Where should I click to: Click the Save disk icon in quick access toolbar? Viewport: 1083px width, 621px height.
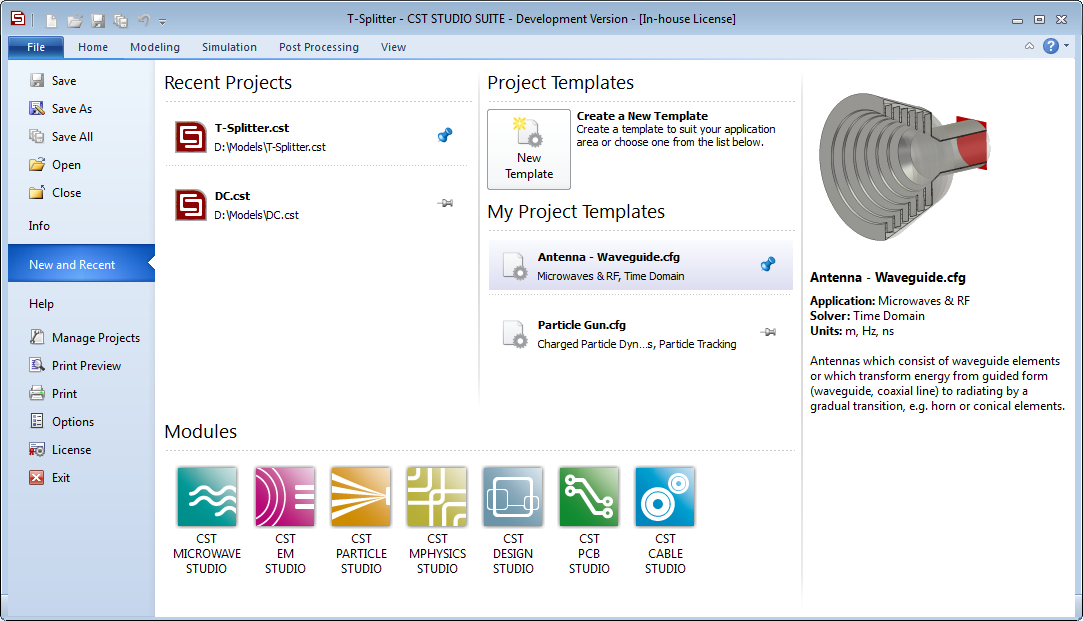[x=98, y=21]
